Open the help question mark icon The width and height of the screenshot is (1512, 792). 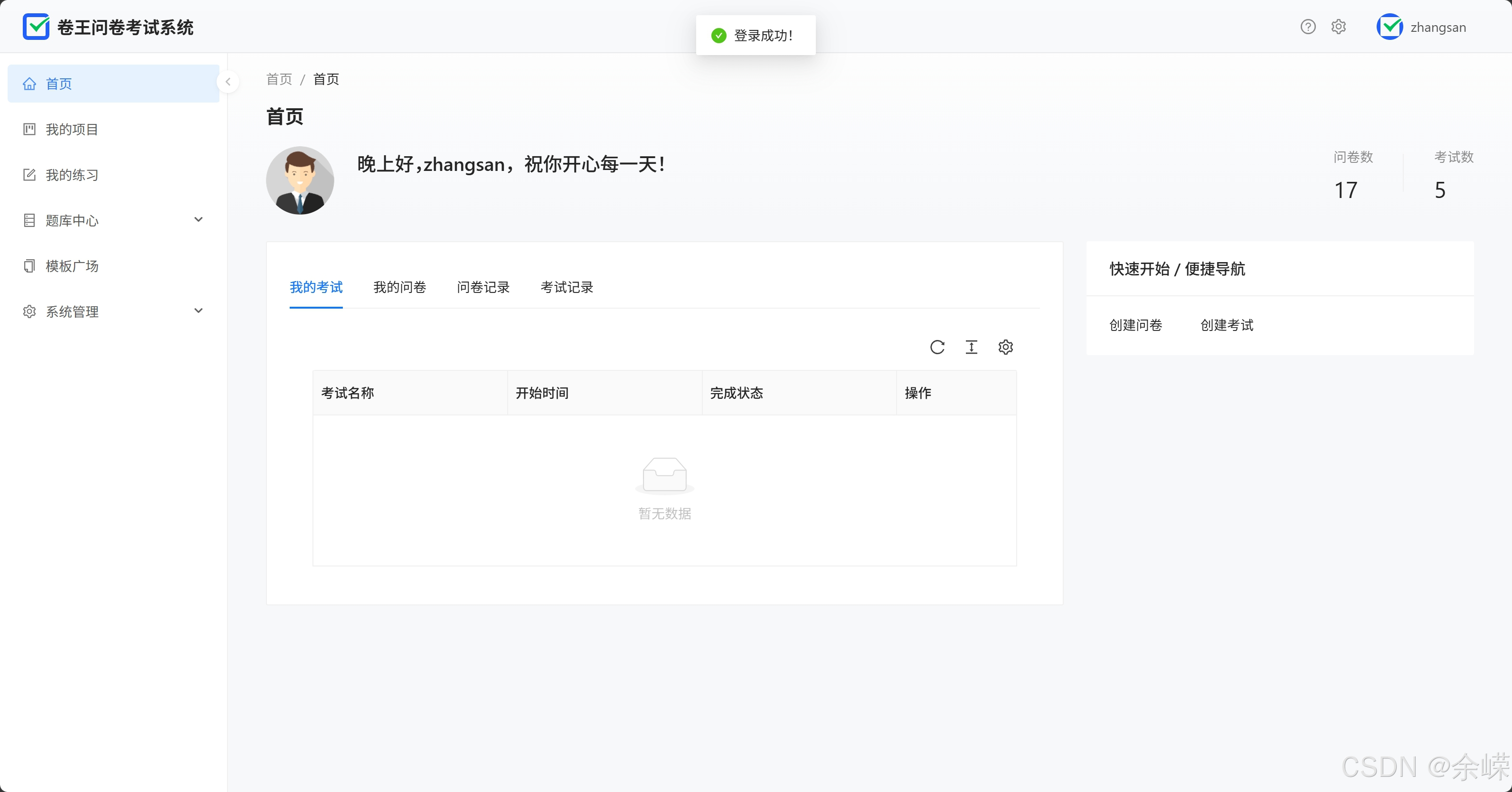(1308, 27)
